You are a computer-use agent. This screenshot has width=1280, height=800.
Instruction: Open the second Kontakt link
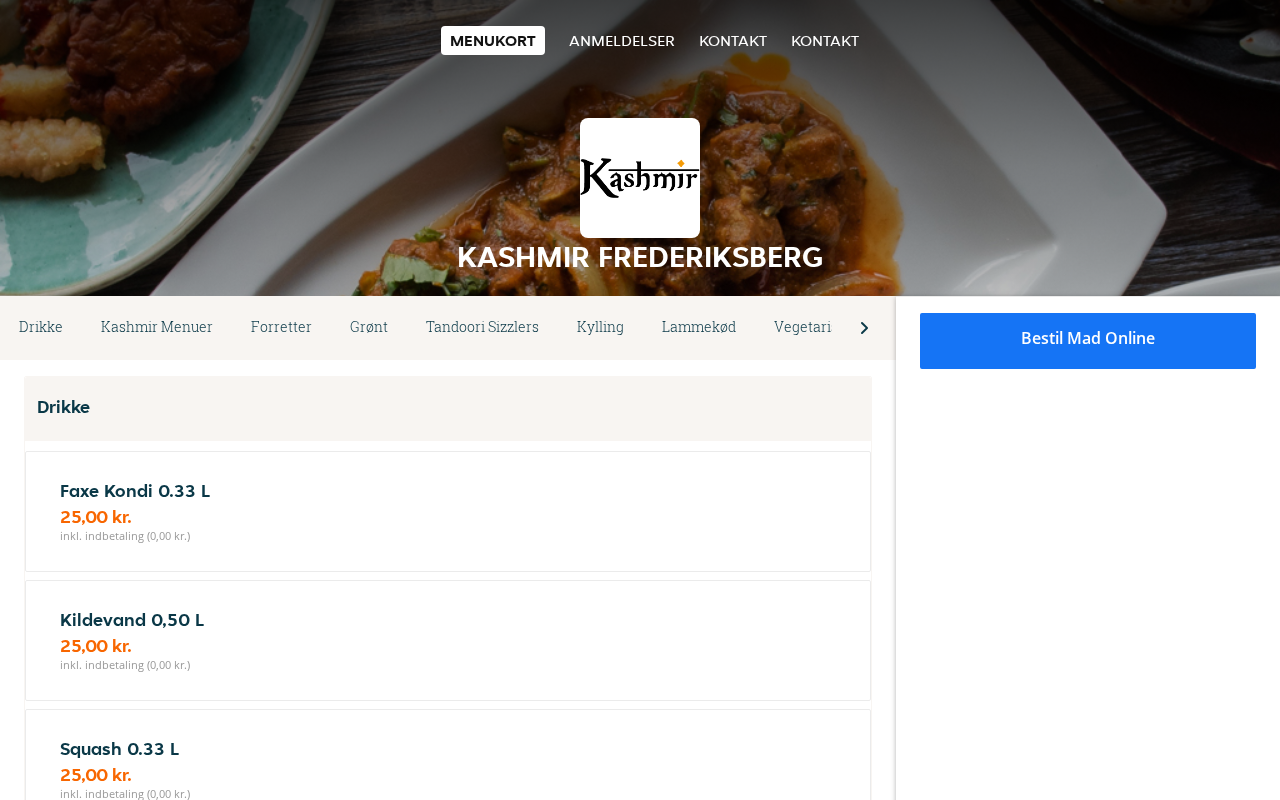pyautogui.click(x=825, y=41)
